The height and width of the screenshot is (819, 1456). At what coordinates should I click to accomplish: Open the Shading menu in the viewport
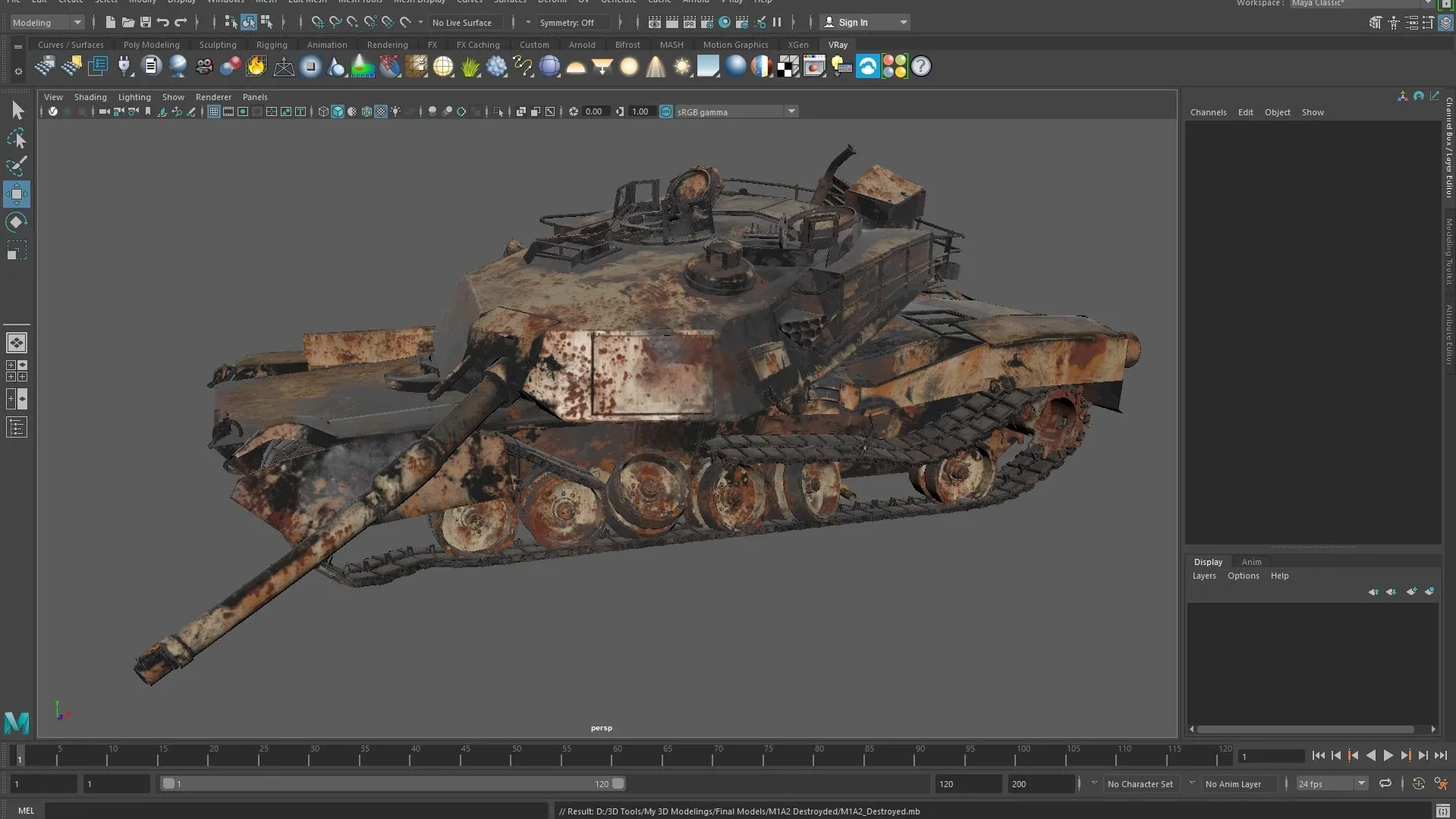click(90, 97)
